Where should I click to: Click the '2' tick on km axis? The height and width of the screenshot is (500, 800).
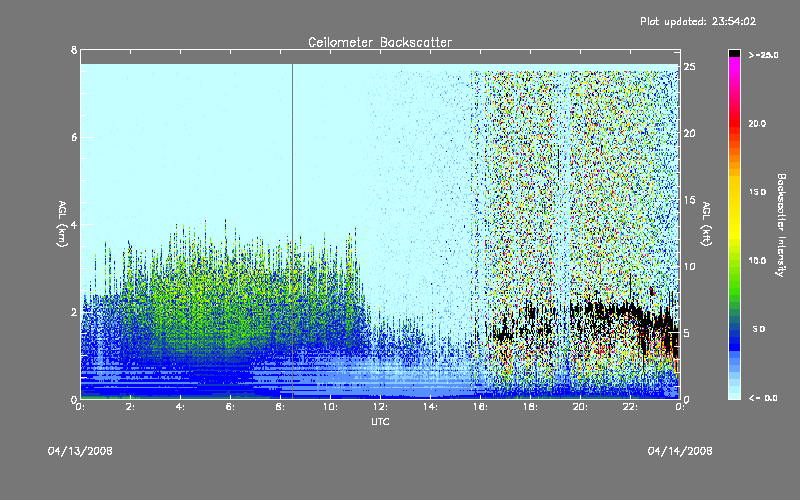74,312
